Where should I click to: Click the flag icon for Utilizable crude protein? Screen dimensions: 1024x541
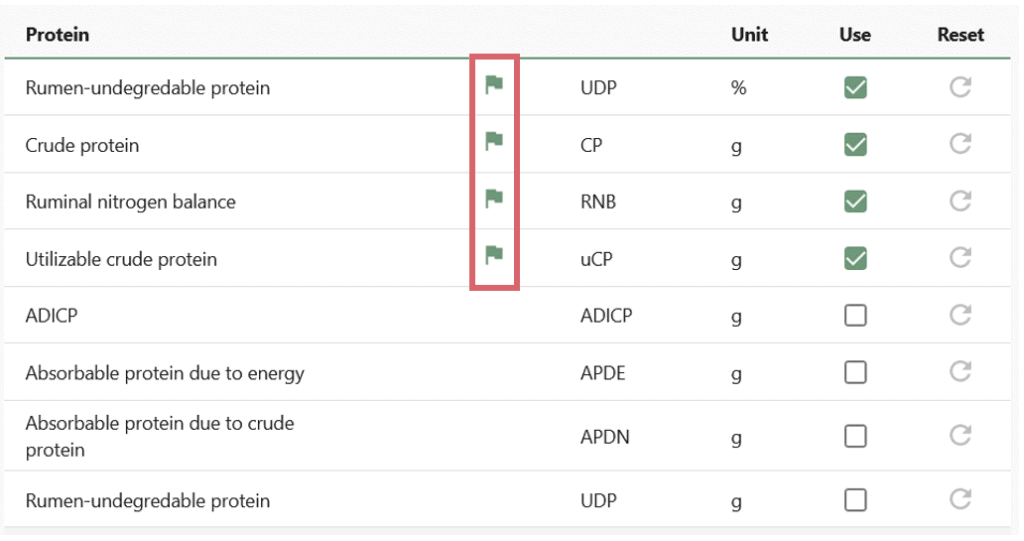pos(494,254)
